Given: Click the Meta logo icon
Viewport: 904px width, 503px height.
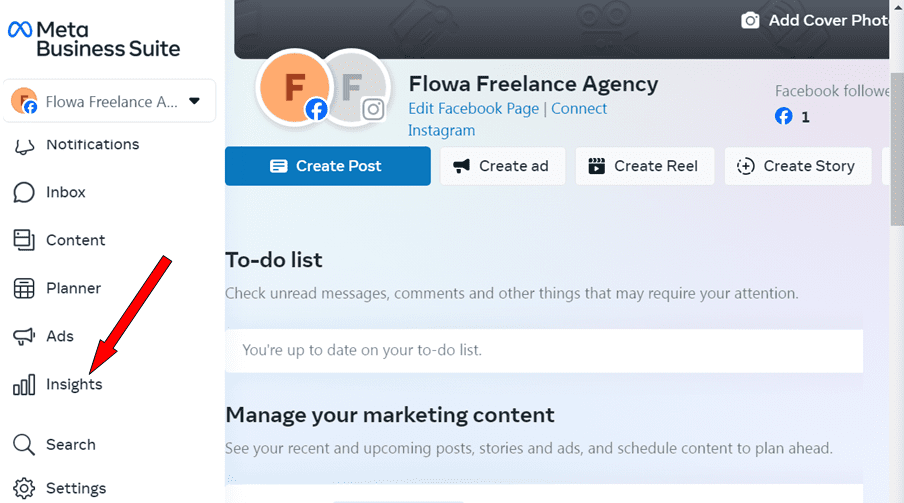Looking at the screenshot, I should (x=19, y=30).
